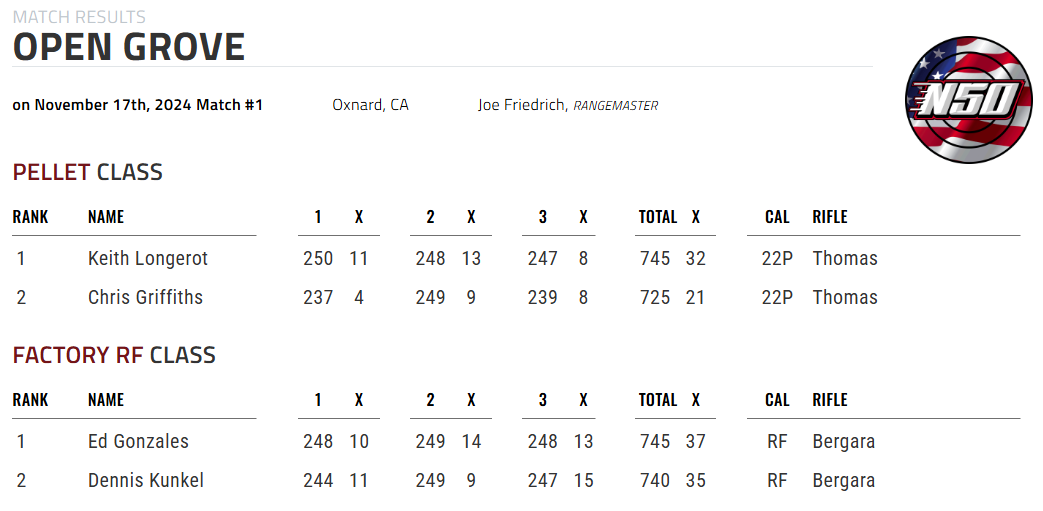The width and height of the screenshot is (1043, 511).
Task: Click NAME column header in Pellet table
Action: click(106, 217)
